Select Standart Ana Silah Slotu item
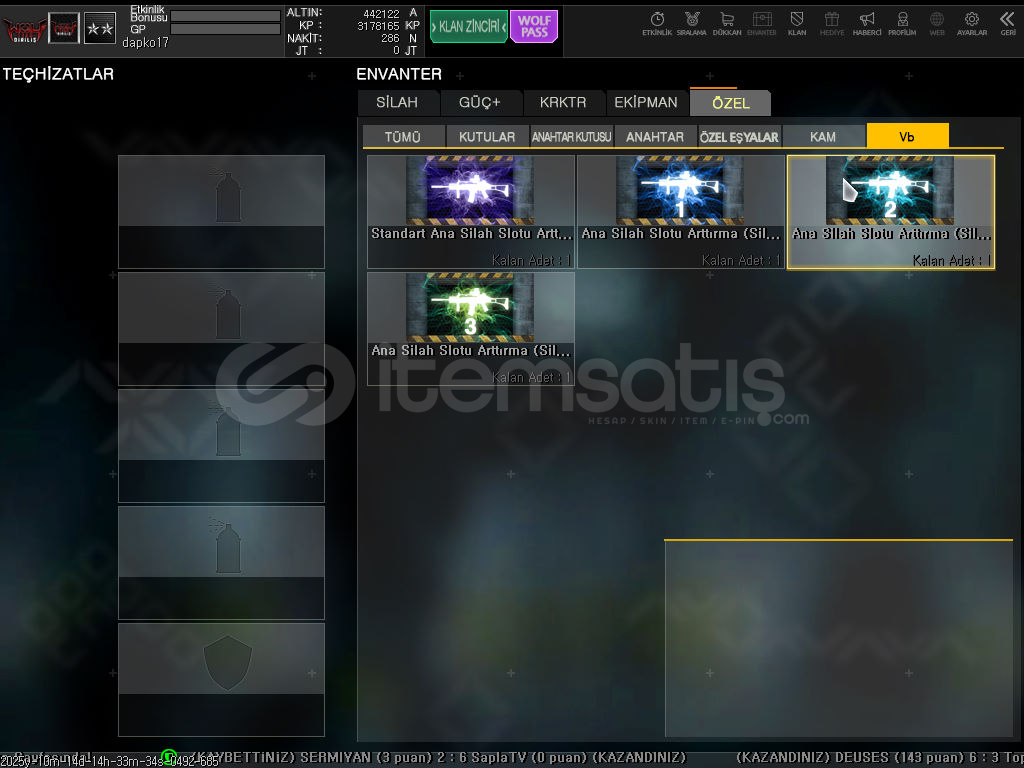Viewport: 1024px width, 768px height. click(x=471, y=211)
